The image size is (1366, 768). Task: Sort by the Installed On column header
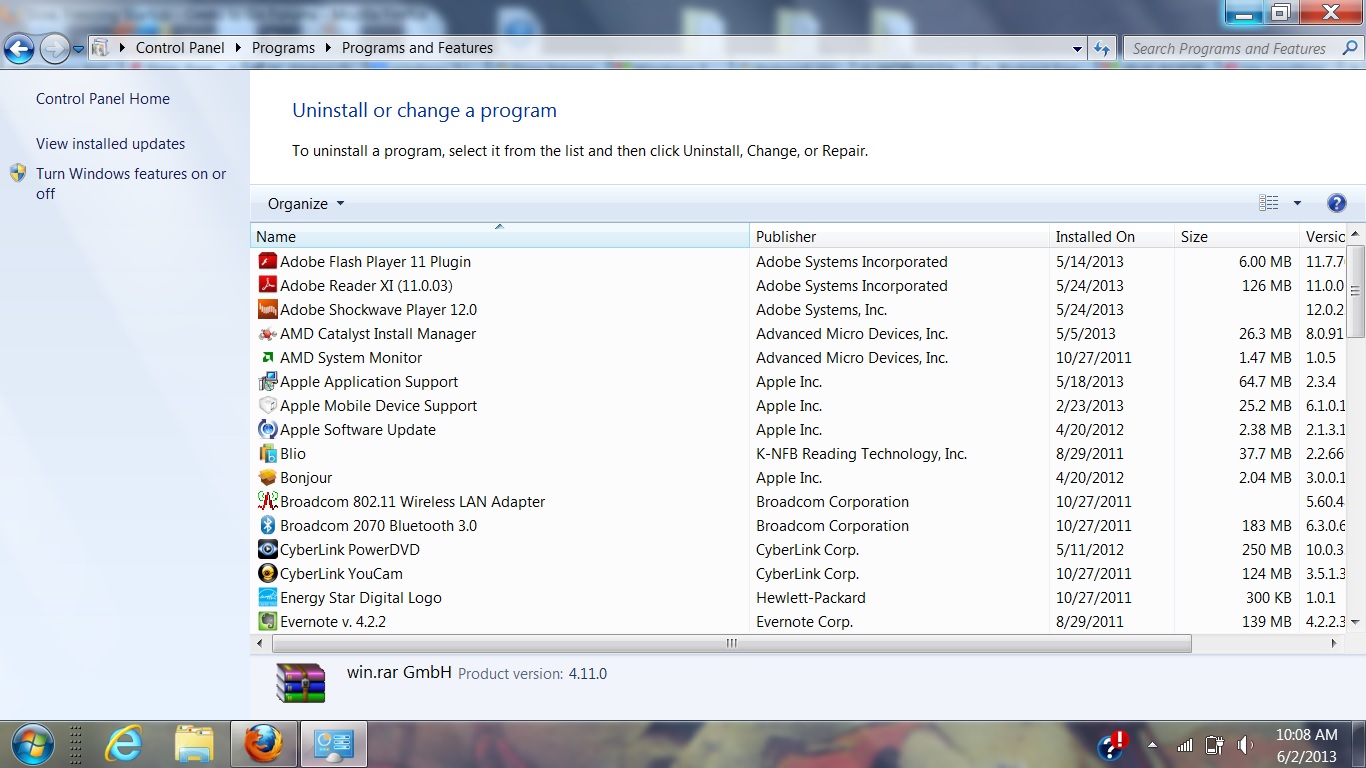(x=1111, y=236)
